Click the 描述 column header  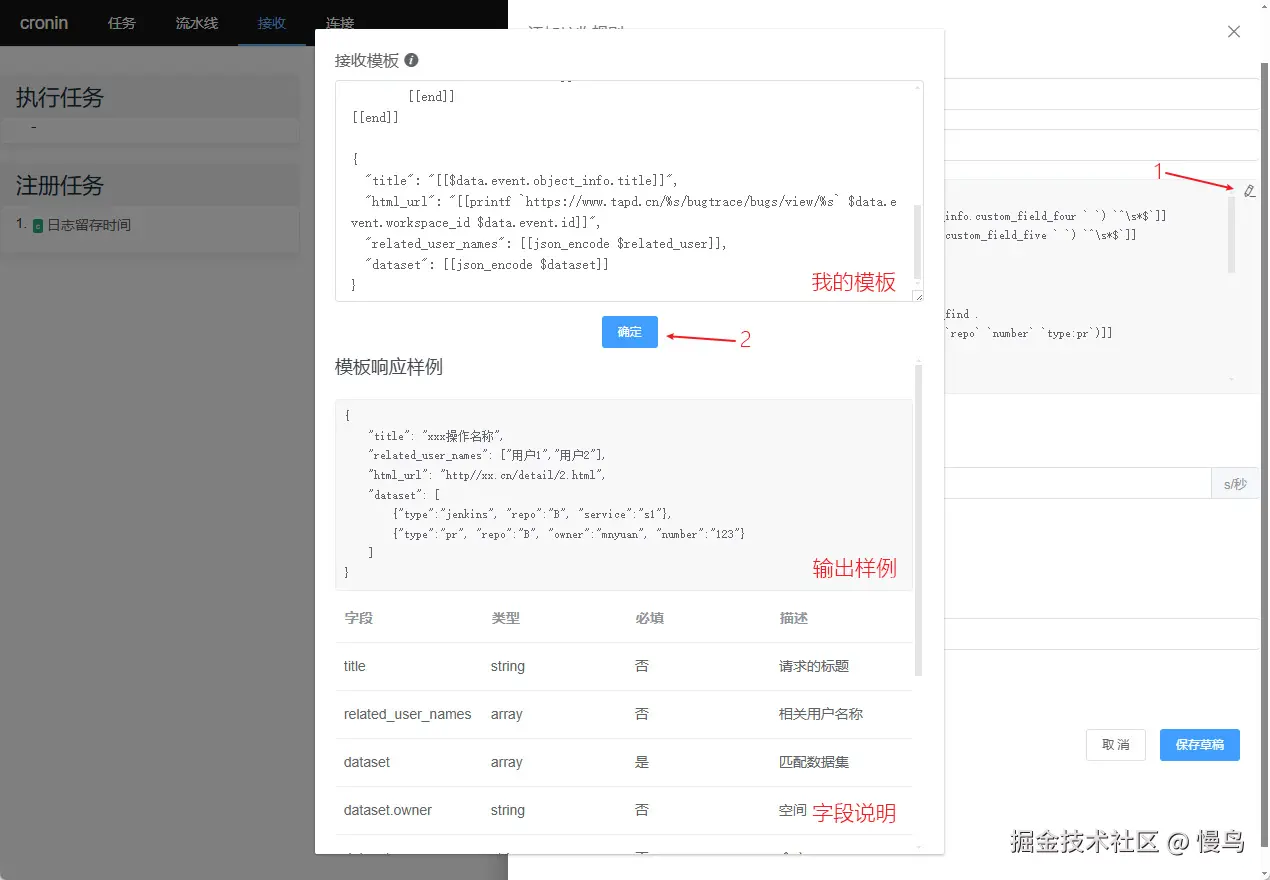(x=794, y=618)
